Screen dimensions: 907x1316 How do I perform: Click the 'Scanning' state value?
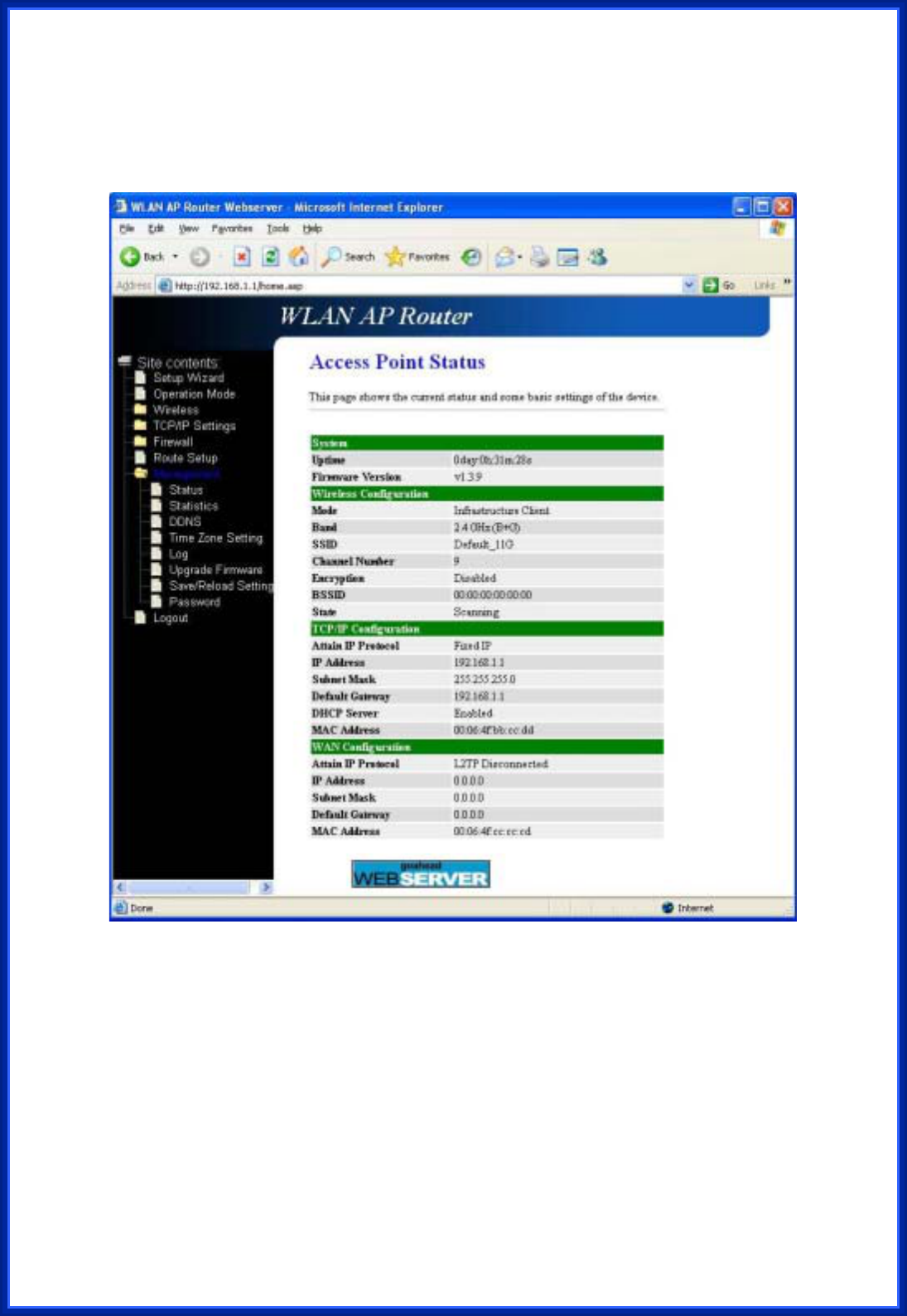point(476,612)
